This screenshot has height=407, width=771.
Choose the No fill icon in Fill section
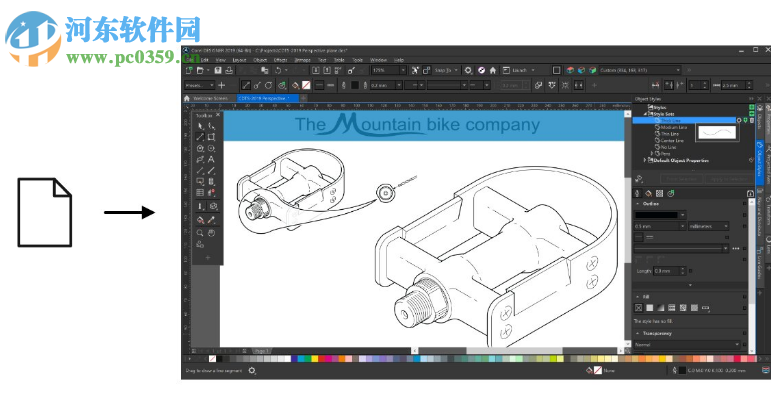[x=638, y=308]
